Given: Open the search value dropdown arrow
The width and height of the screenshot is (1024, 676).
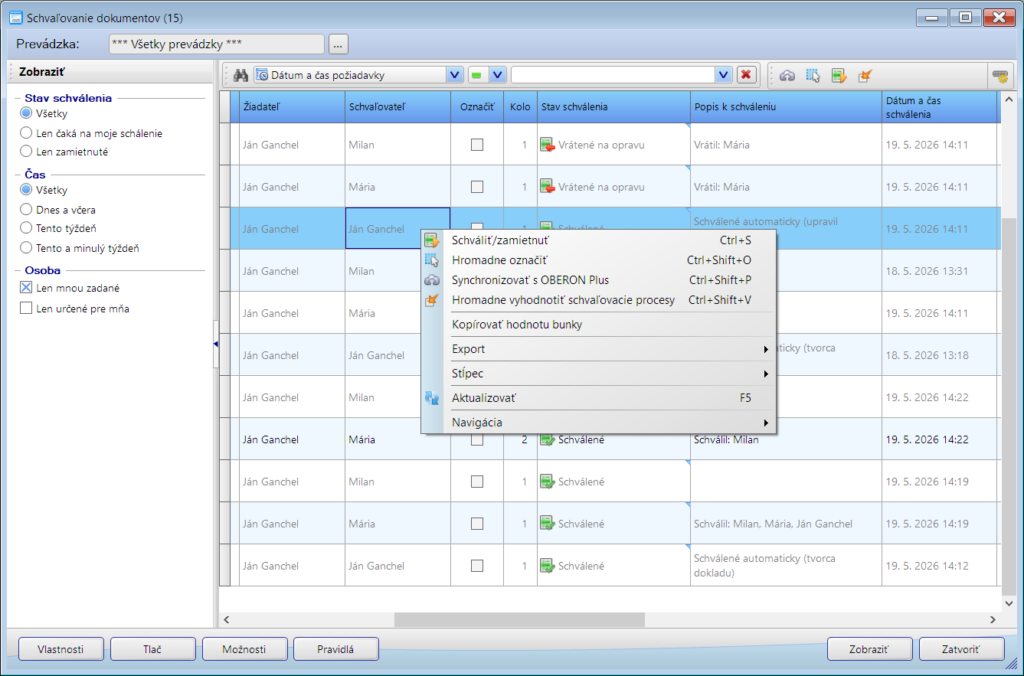Looking at the screenshot, I should 723,75.
